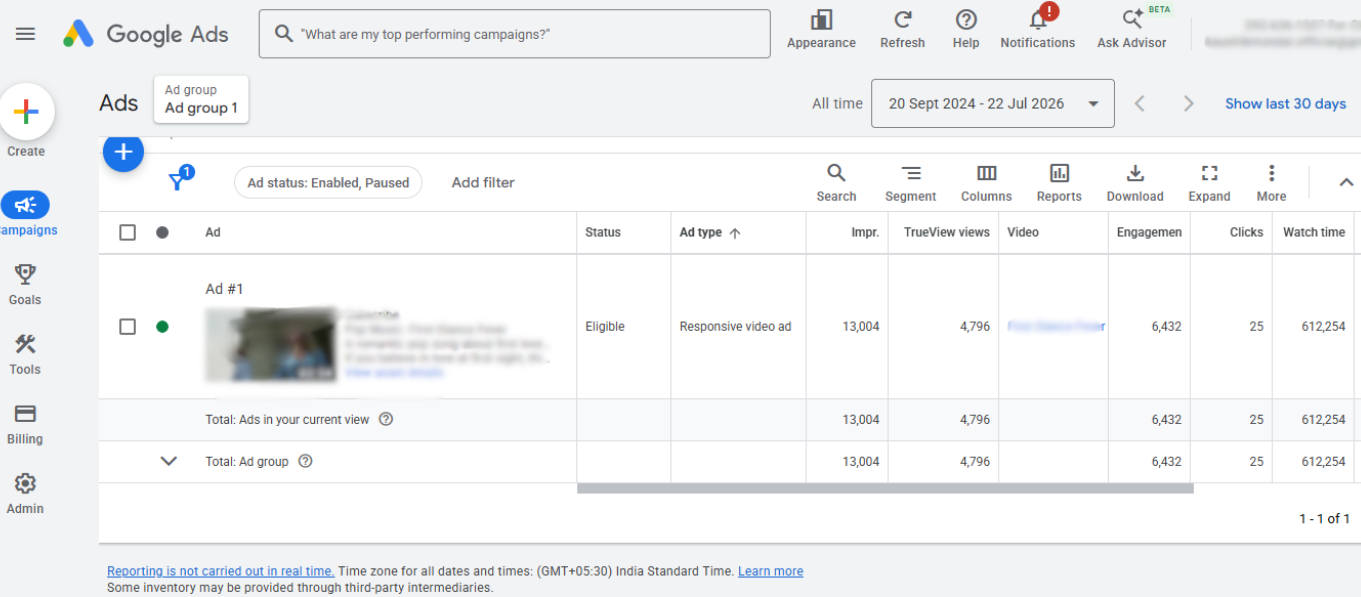Click the search campaigns input field
This screenshot has width=1361, height=597.
coord(514,34)
